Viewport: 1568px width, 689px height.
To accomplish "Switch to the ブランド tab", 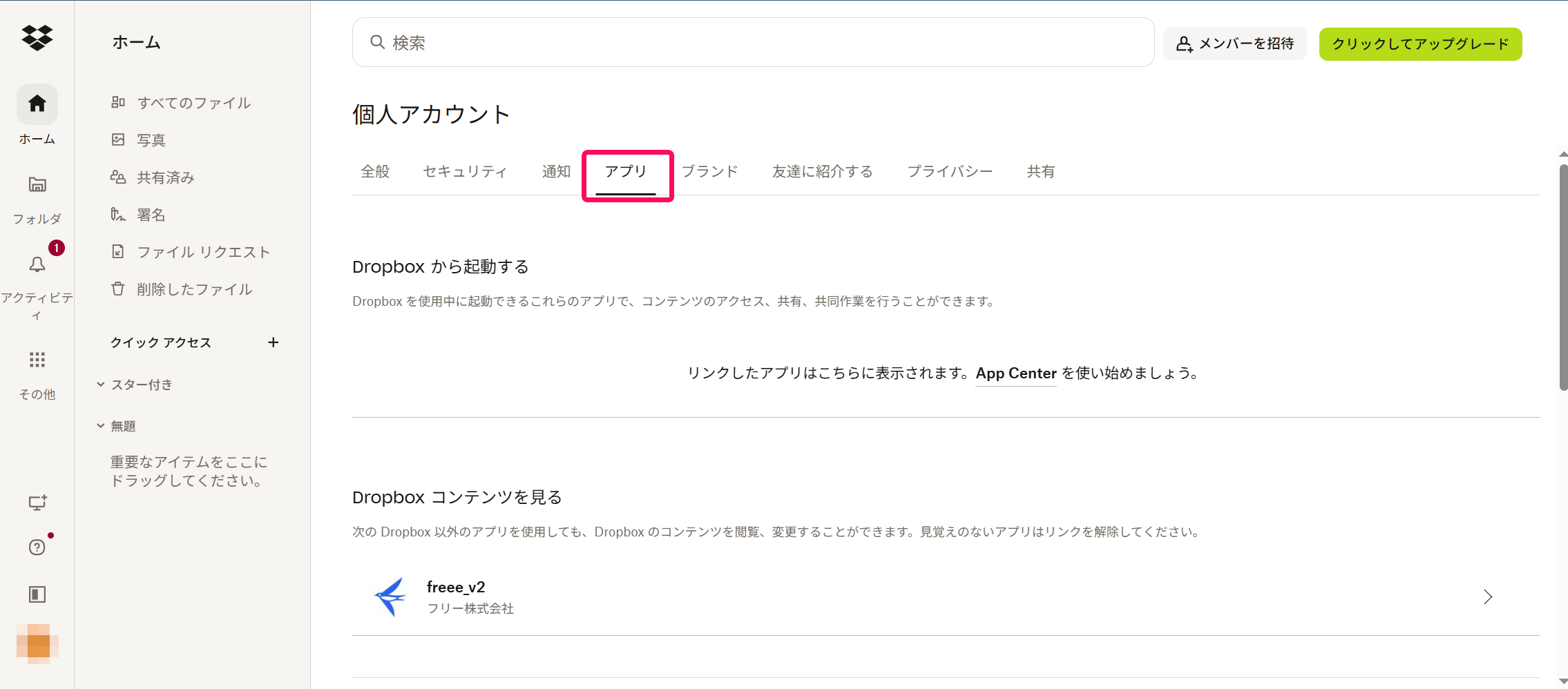I will [x=710, y=171].
